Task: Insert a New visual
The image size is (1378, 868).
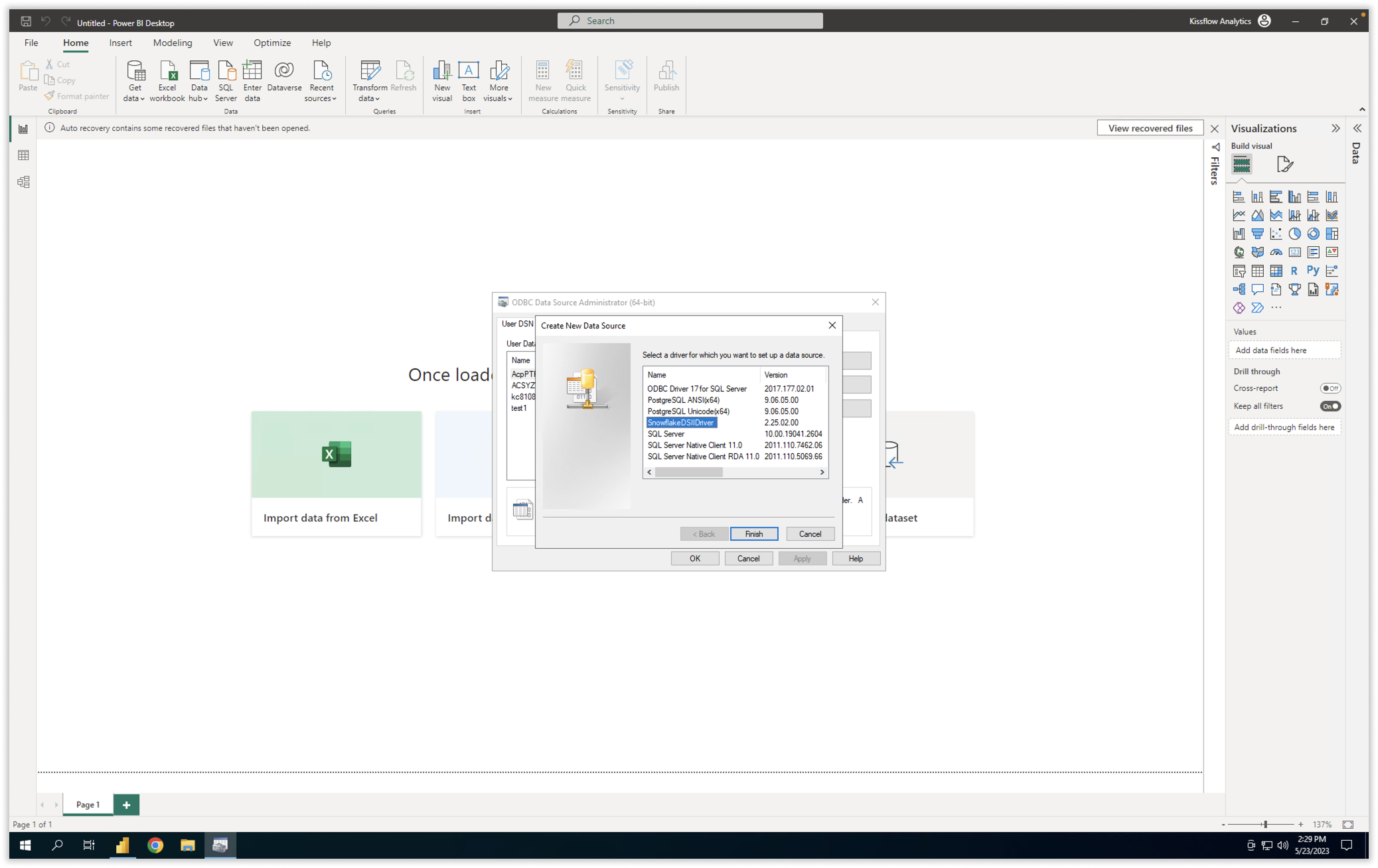Action: [442, 81]
